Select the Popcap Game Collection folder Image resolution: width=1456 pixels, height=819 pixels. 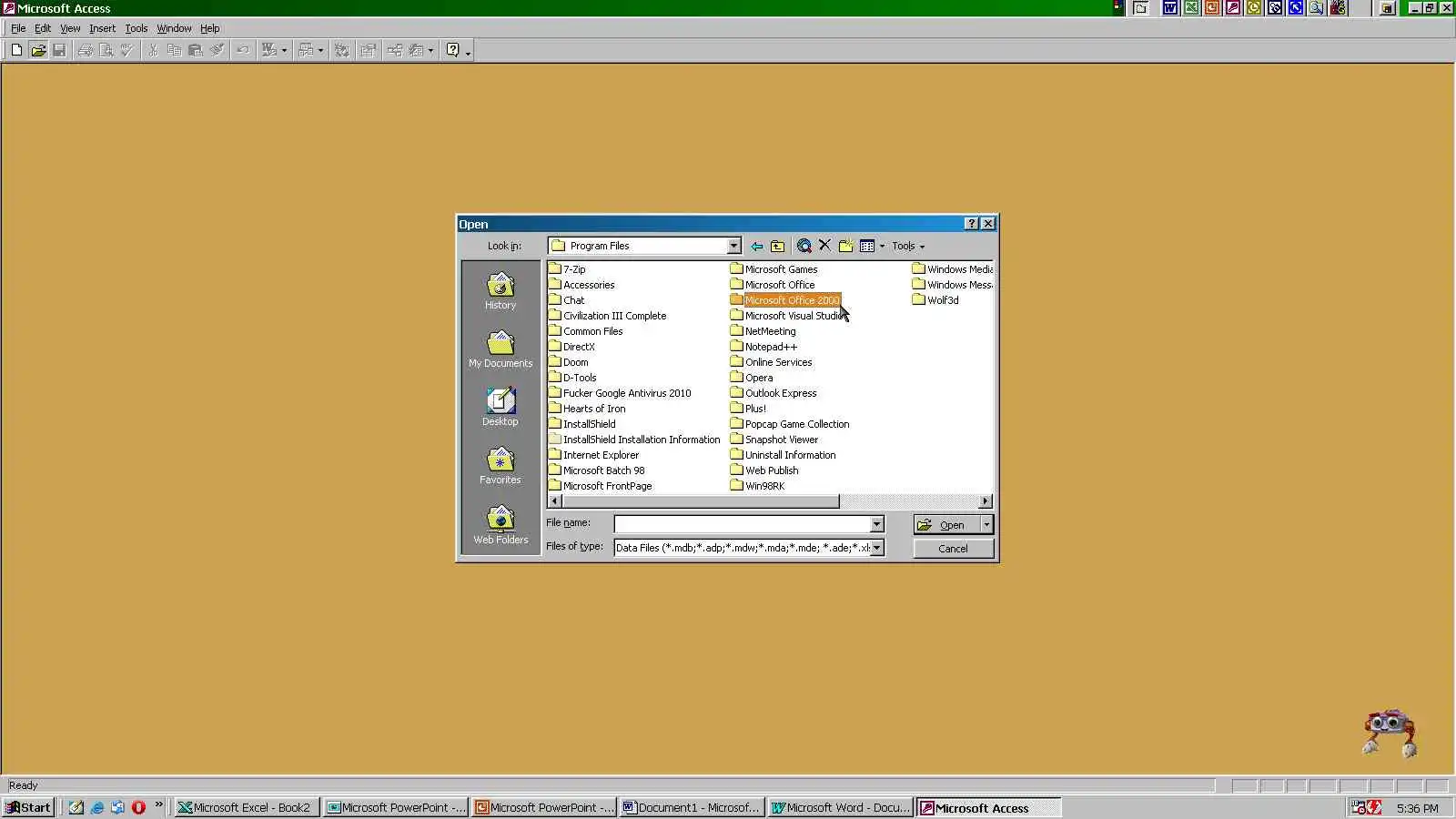tap(790, 424)
